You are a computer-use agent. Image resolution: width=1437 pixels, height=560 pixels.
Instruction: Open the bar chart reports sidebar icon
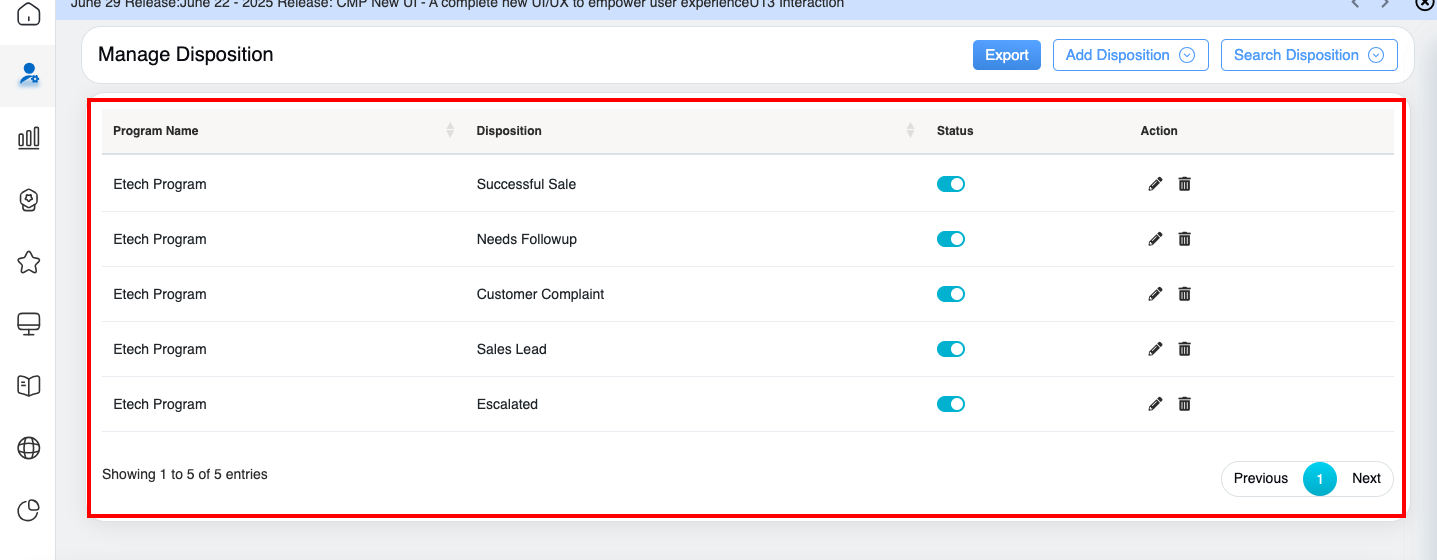click(29, 137)
